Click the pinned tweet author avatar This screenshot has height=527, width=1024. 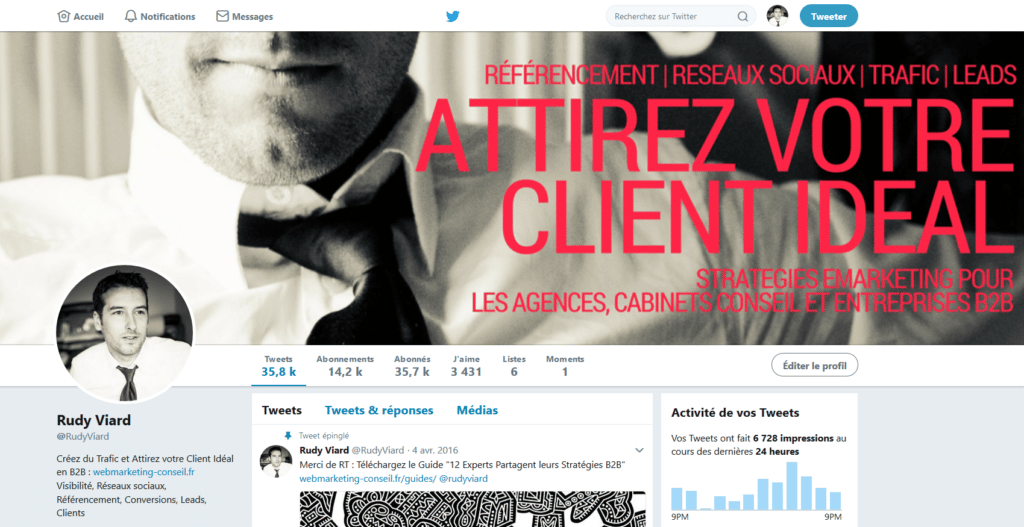point(276,461)
